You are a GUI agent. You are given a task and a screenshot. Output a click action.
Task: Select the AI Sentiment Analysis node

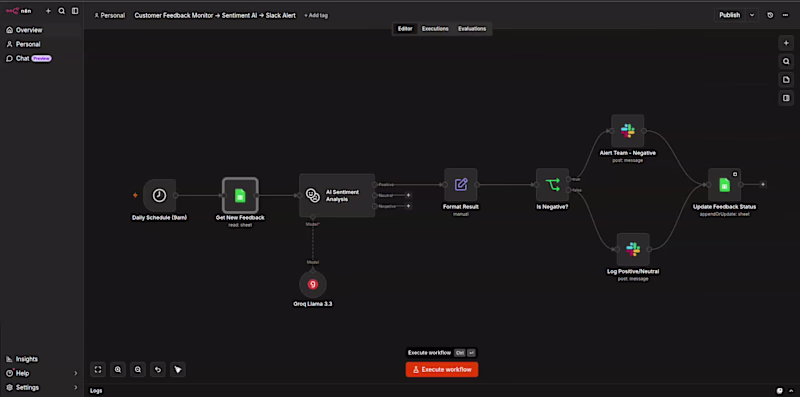pos(337,195)
